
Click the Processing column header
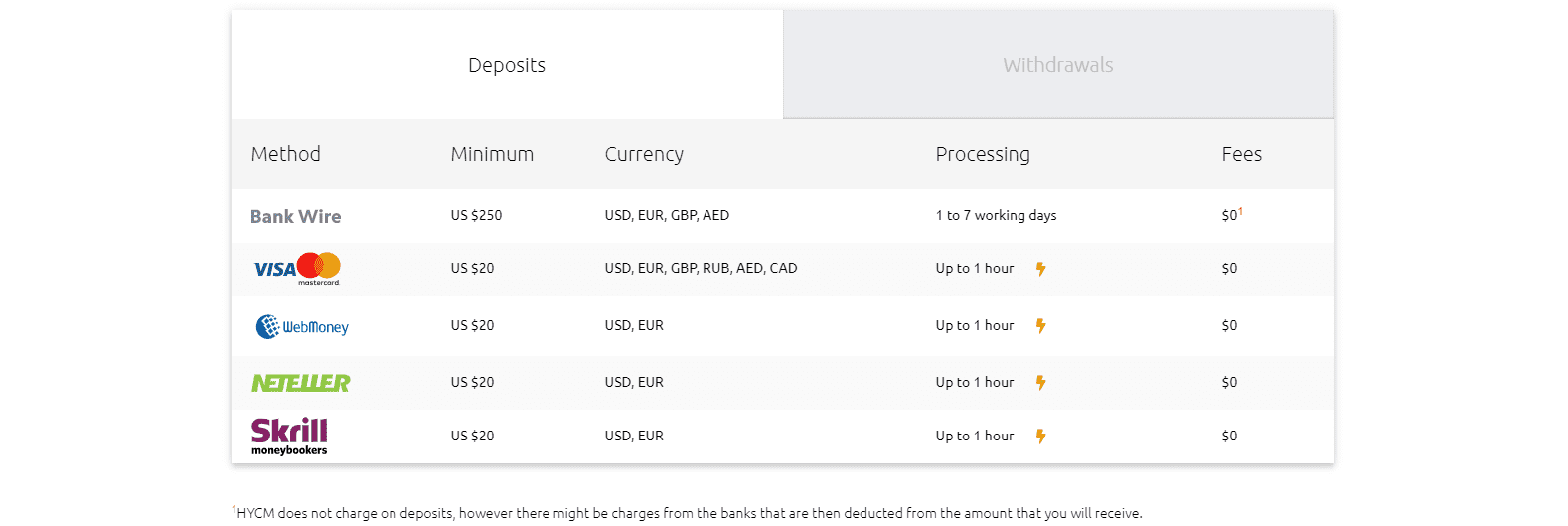tap(983, 154)
